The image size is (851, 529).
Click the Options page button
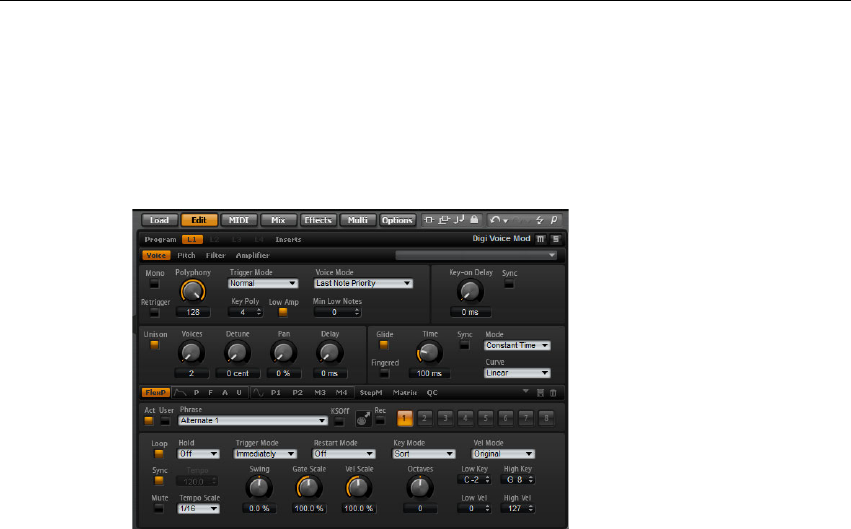pyautogui.click(x=397, y=220)
